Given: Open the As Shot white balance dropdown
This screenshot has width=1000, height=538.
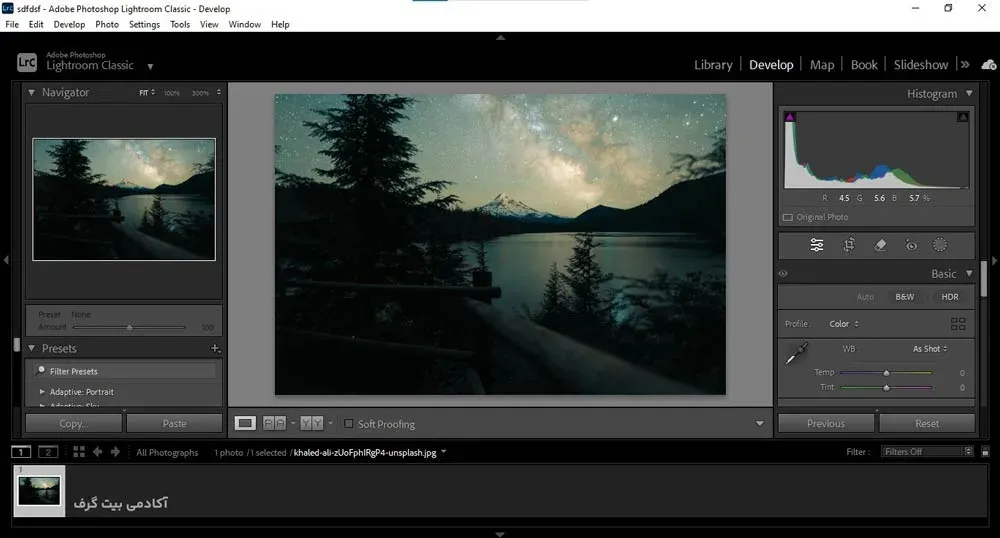Looking at the screenshot, I should coord(930,349).
